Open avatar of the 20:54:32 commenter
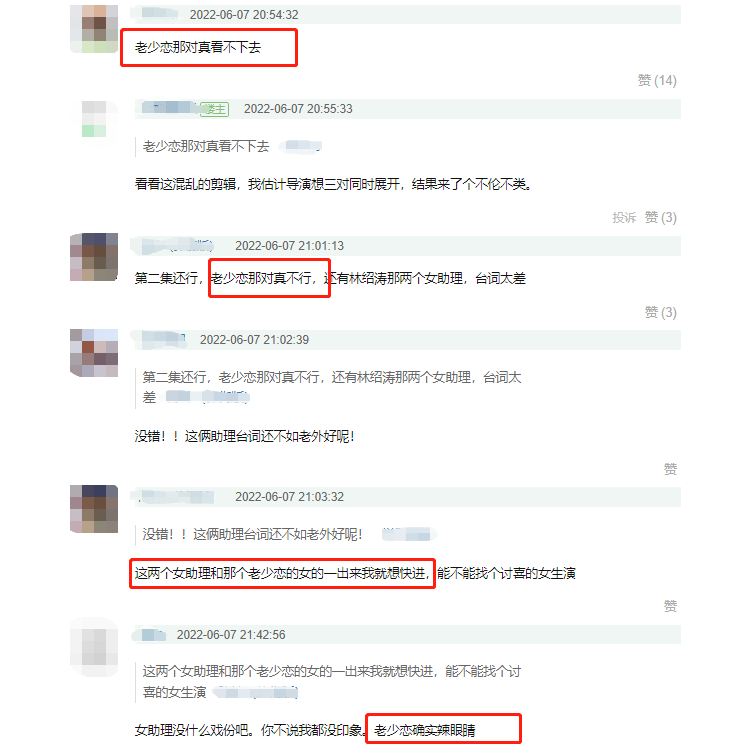This screenshot has width=733, height=745. click(x=94, y=29)
